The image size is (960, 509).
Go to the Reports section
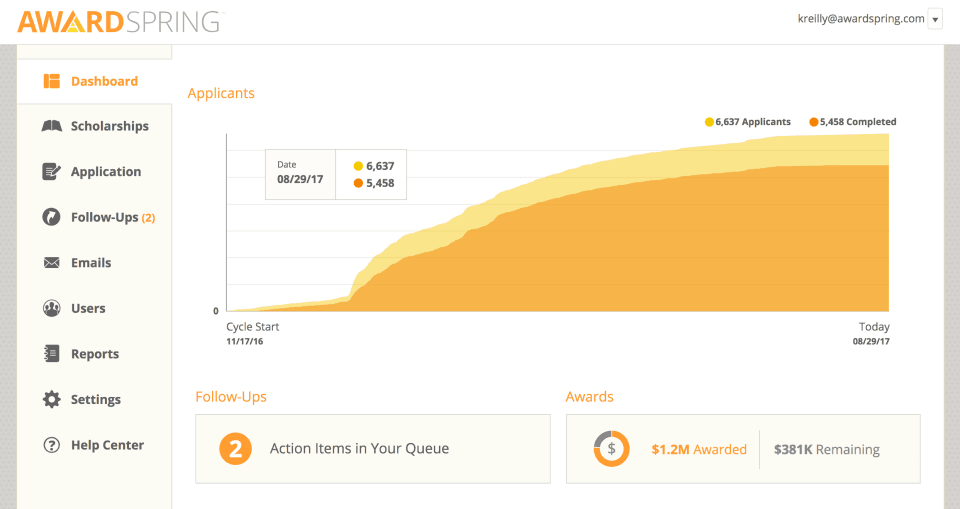(95, 354)
